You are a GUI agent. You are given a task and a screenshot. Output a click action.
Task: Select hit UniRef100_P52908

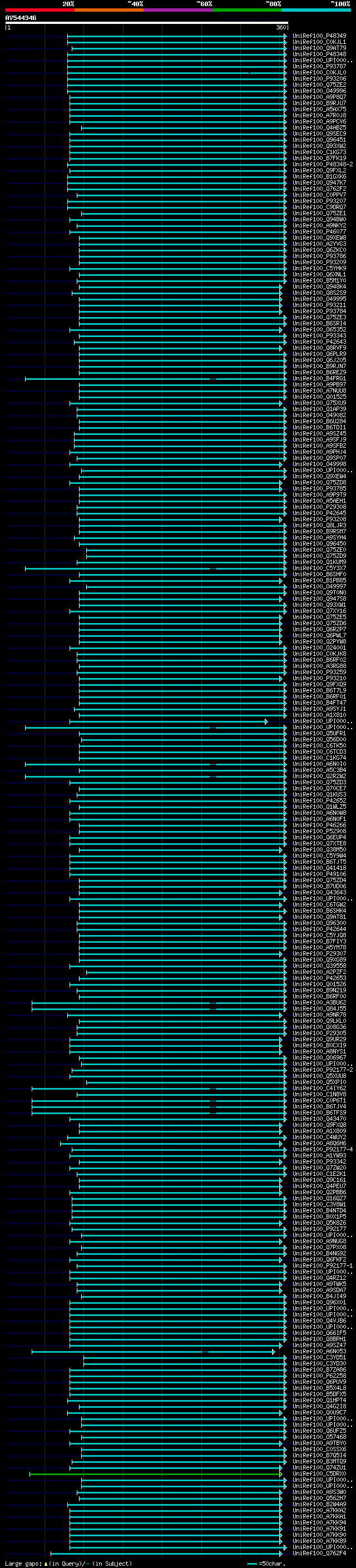319,831
